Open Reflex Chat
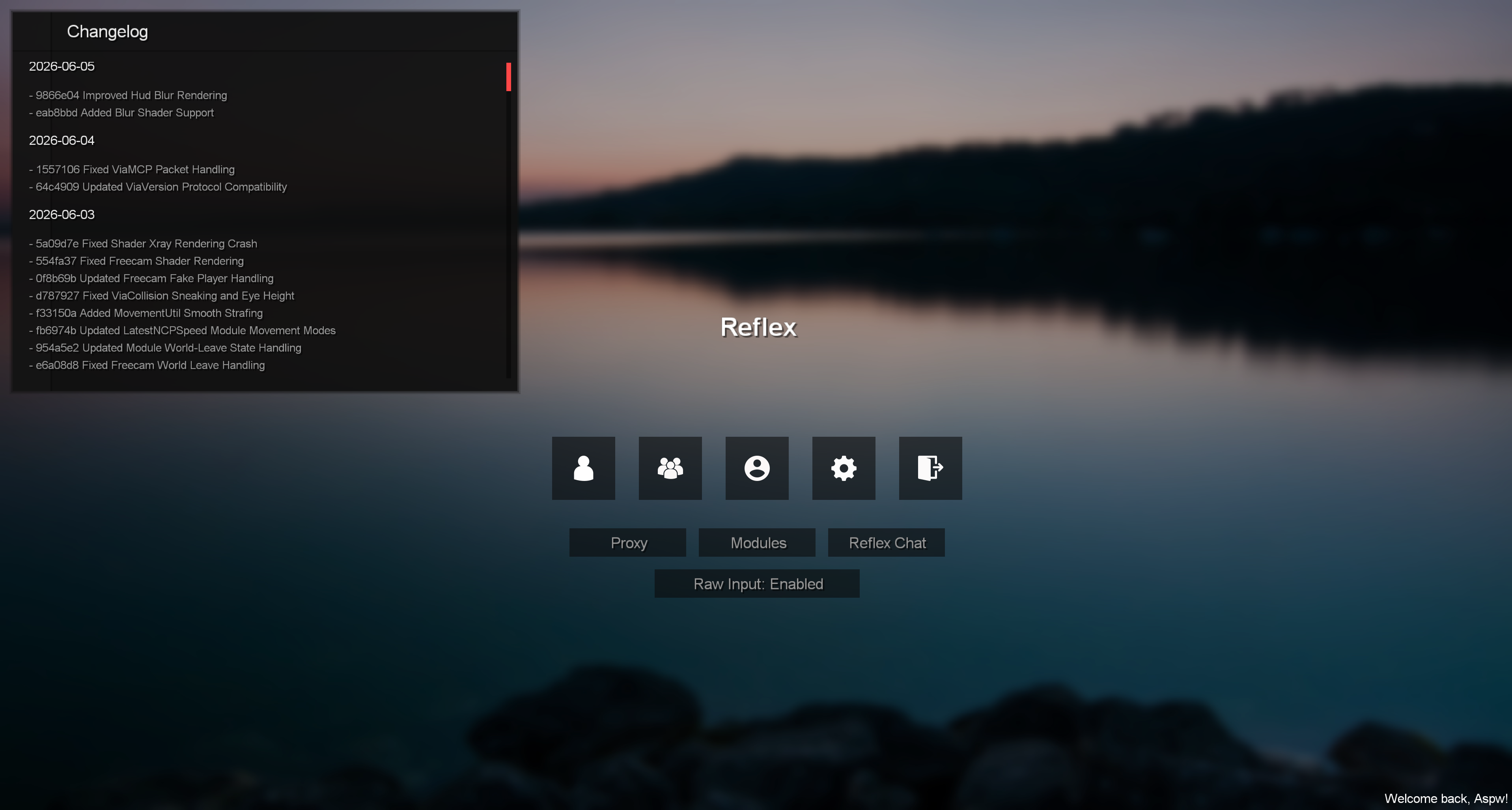The image size is (1512, 810). (x=886, y=542)
